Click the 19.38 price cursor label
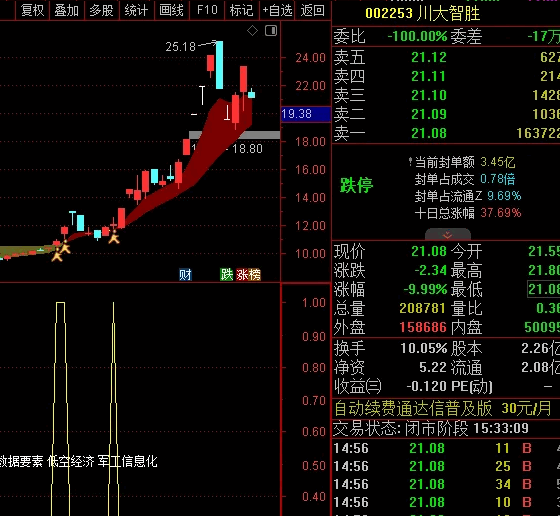 click(x=306, y=114)
